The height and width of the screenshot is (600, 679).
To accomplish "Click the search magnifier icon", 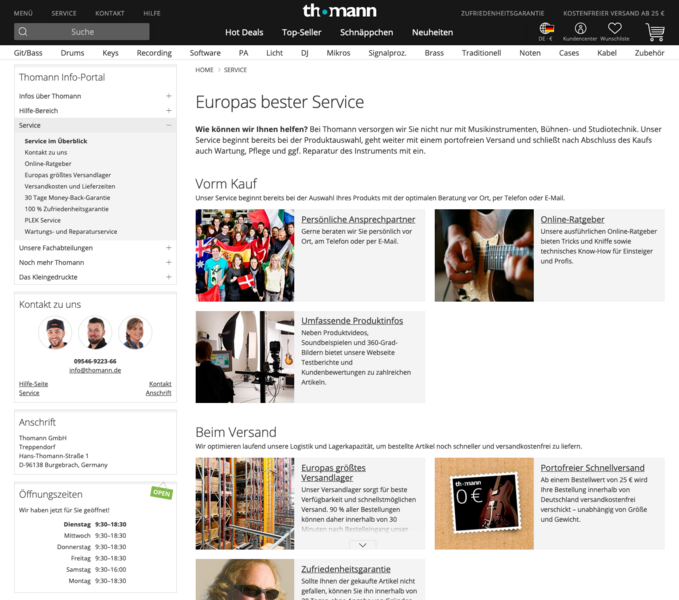I will [x=23, y=32].
